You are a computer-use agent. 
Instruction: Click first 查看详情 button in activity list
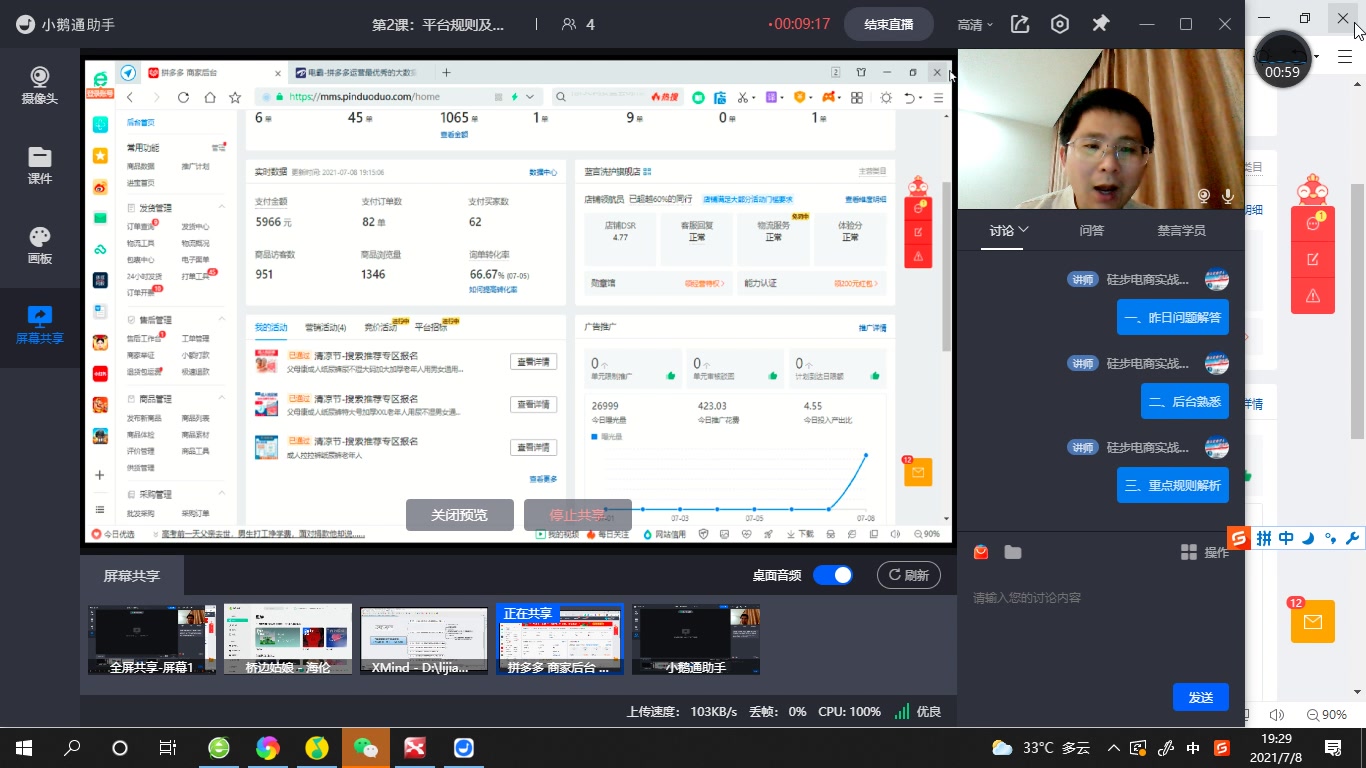[x=534, y=362]
